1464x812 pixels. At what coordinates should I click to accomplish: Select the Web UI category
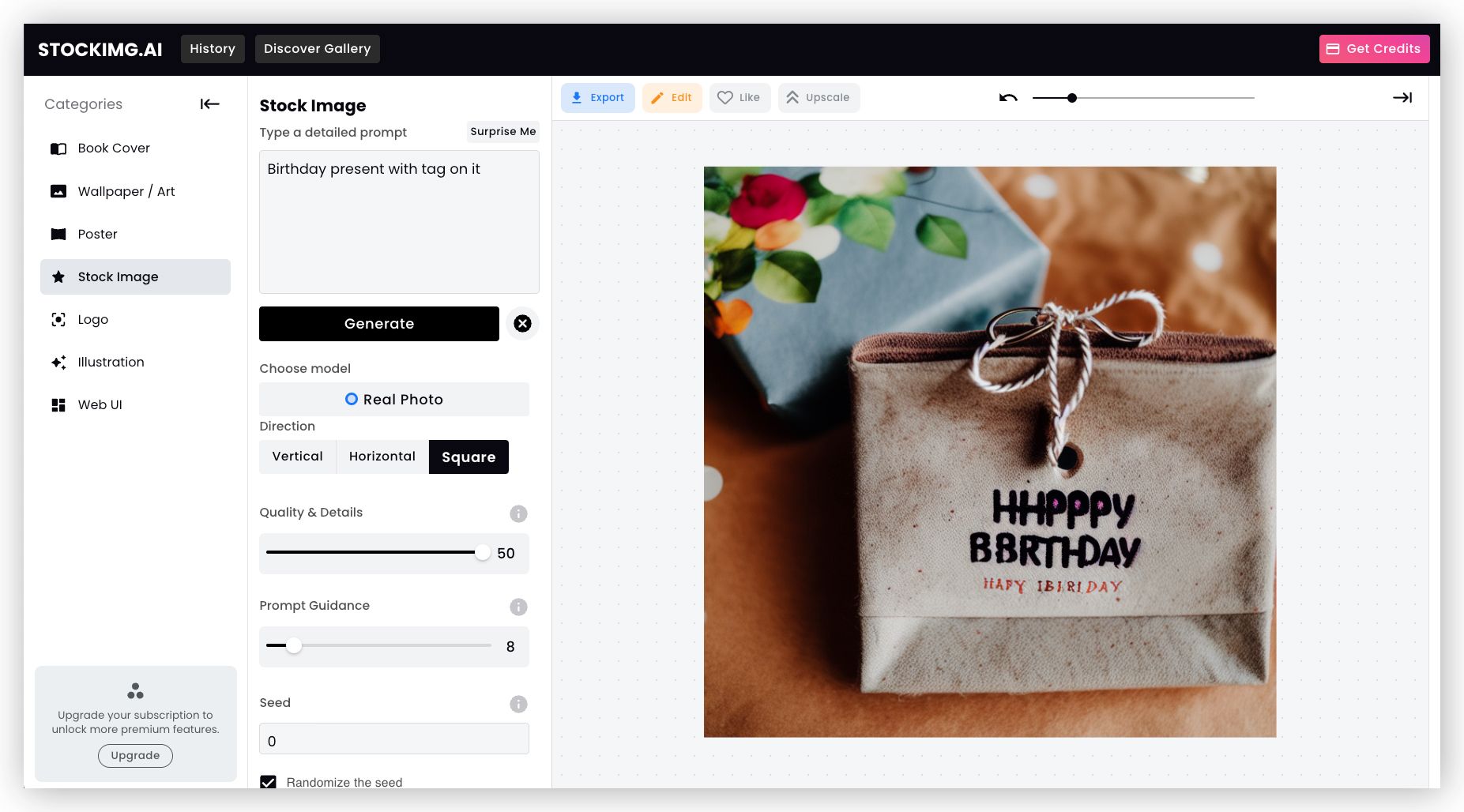pos(135,404)
